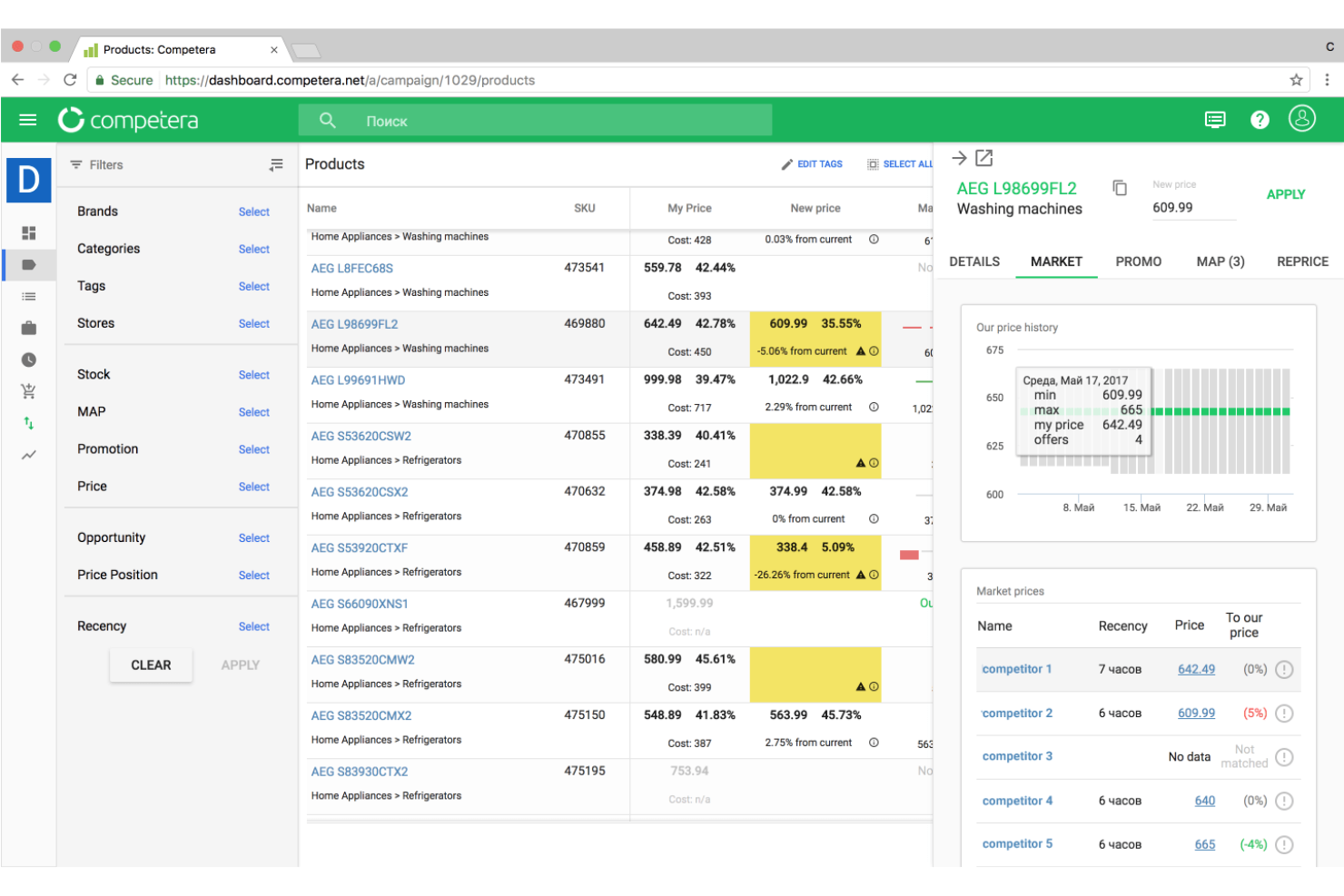Click Select next to Brands filter
The width and height of the screenshot is (1344, 896).
click(x=253, y=212)
